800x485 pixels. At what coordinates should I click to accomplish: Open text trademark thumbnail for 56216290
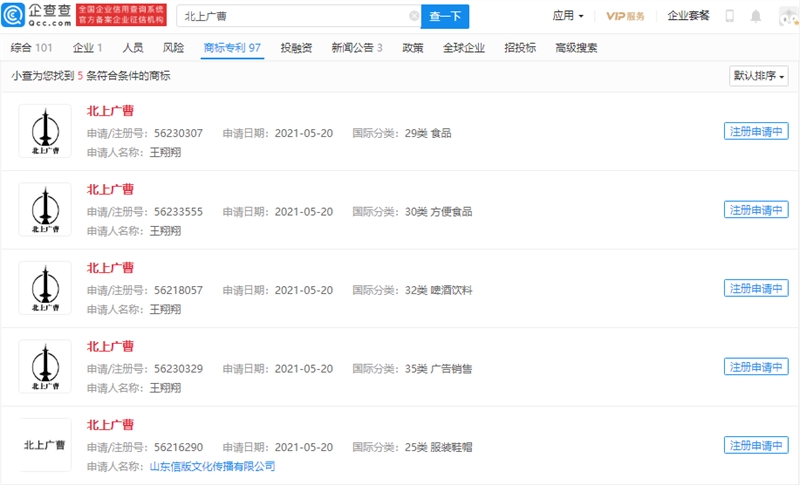(45, 445)
